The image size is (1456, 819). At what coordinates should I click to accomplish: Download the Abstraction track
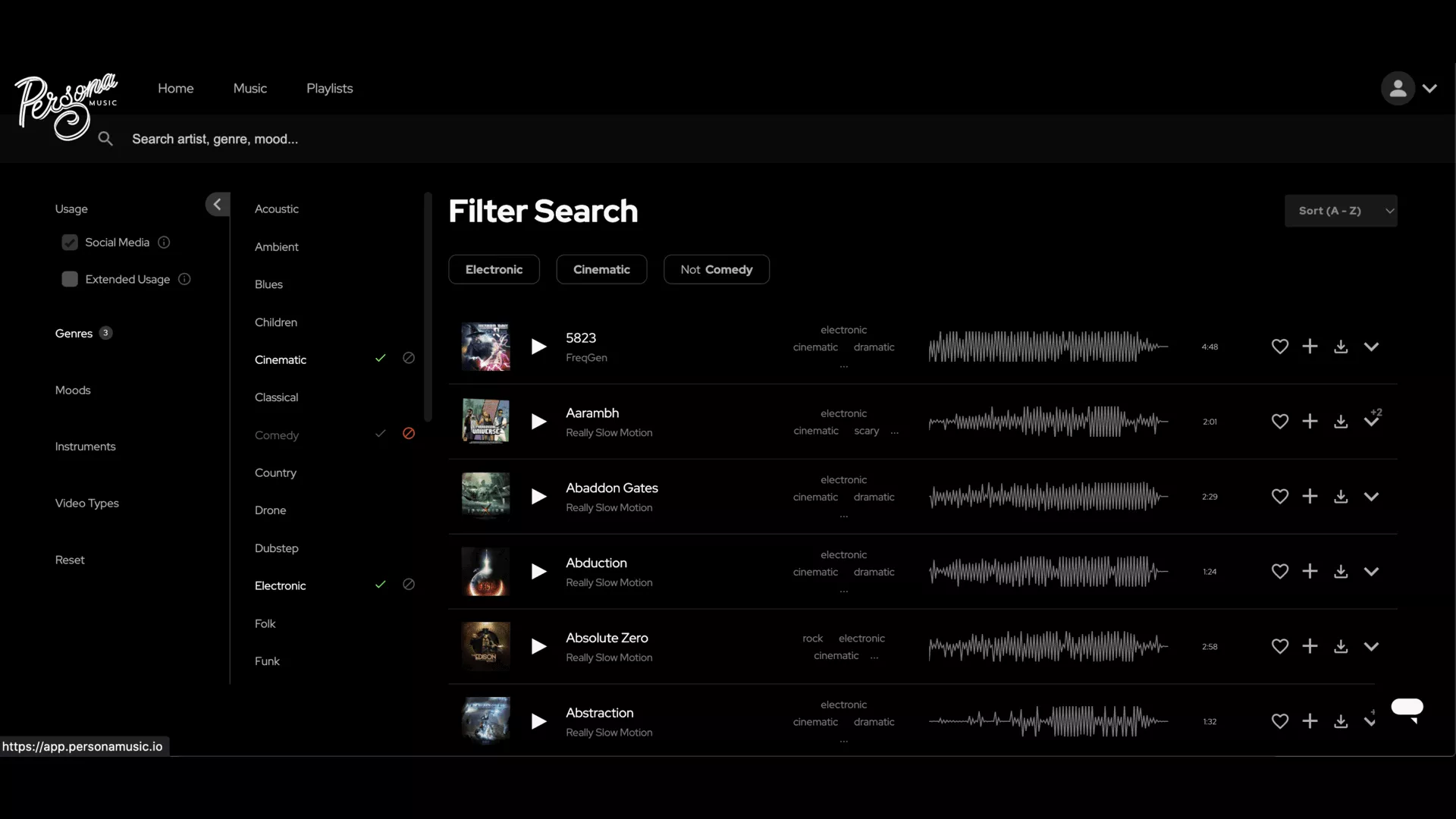tap(1341, 721)
